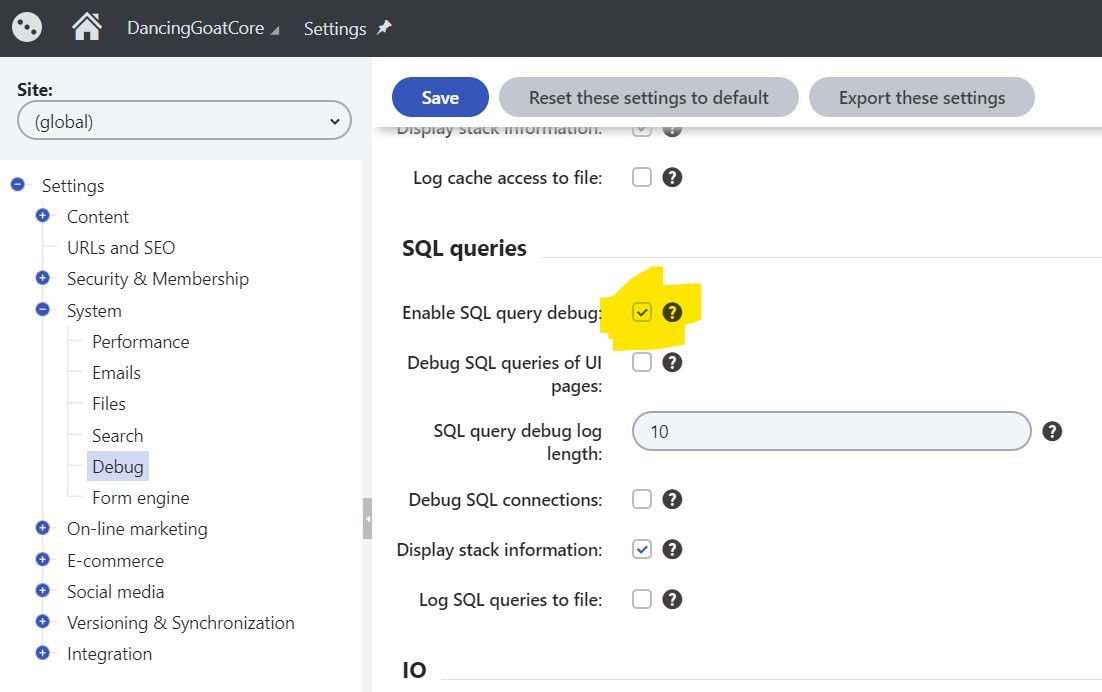
Task: Collapse the Settings root node
Action: [x=18, y=185]
